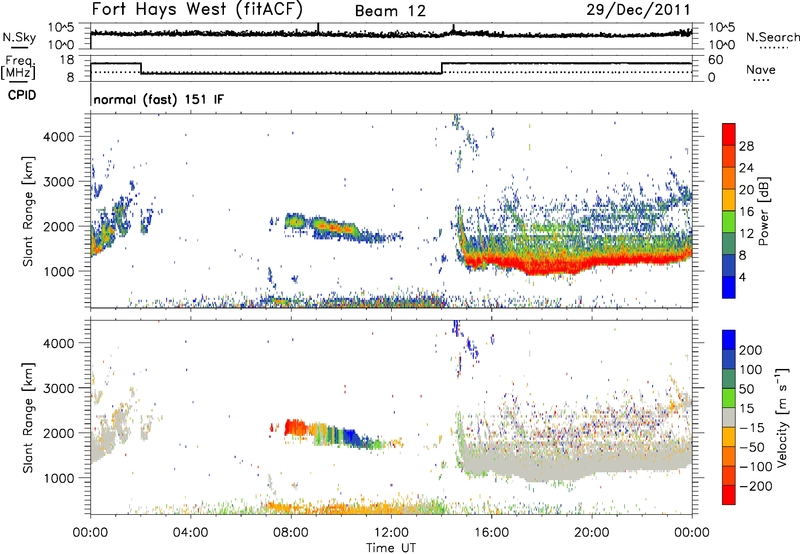Click the 'Nave' legend label
The image size is (800, 554).
tap(761, 69)
